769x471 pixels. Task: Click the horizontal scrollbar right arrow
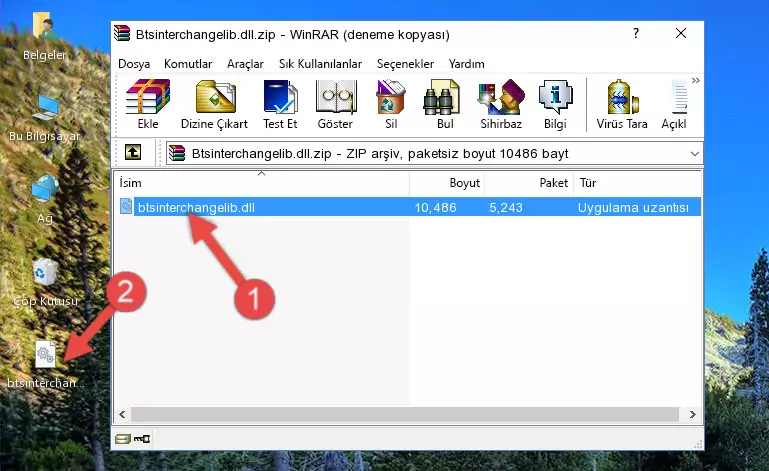692,415
